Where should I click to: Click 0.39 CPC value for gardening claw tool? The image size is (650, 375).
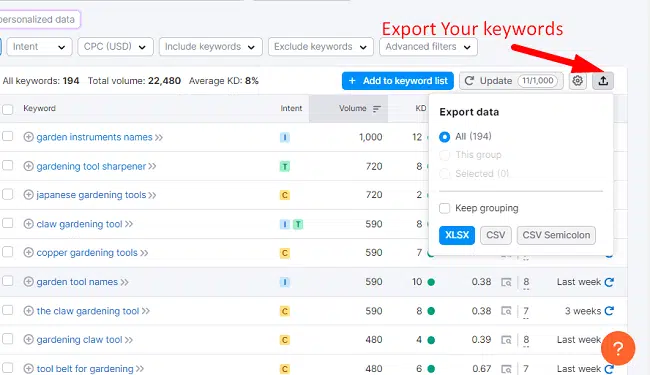481,340
